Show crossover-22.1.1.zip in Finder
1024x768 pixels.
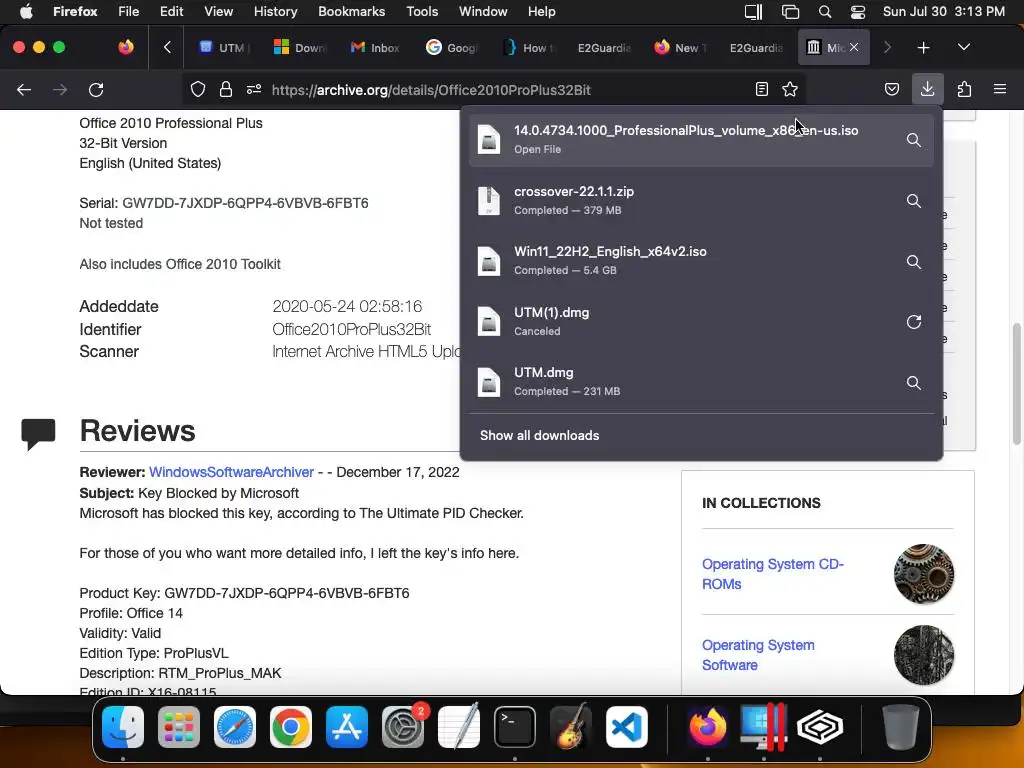(914, 200)
